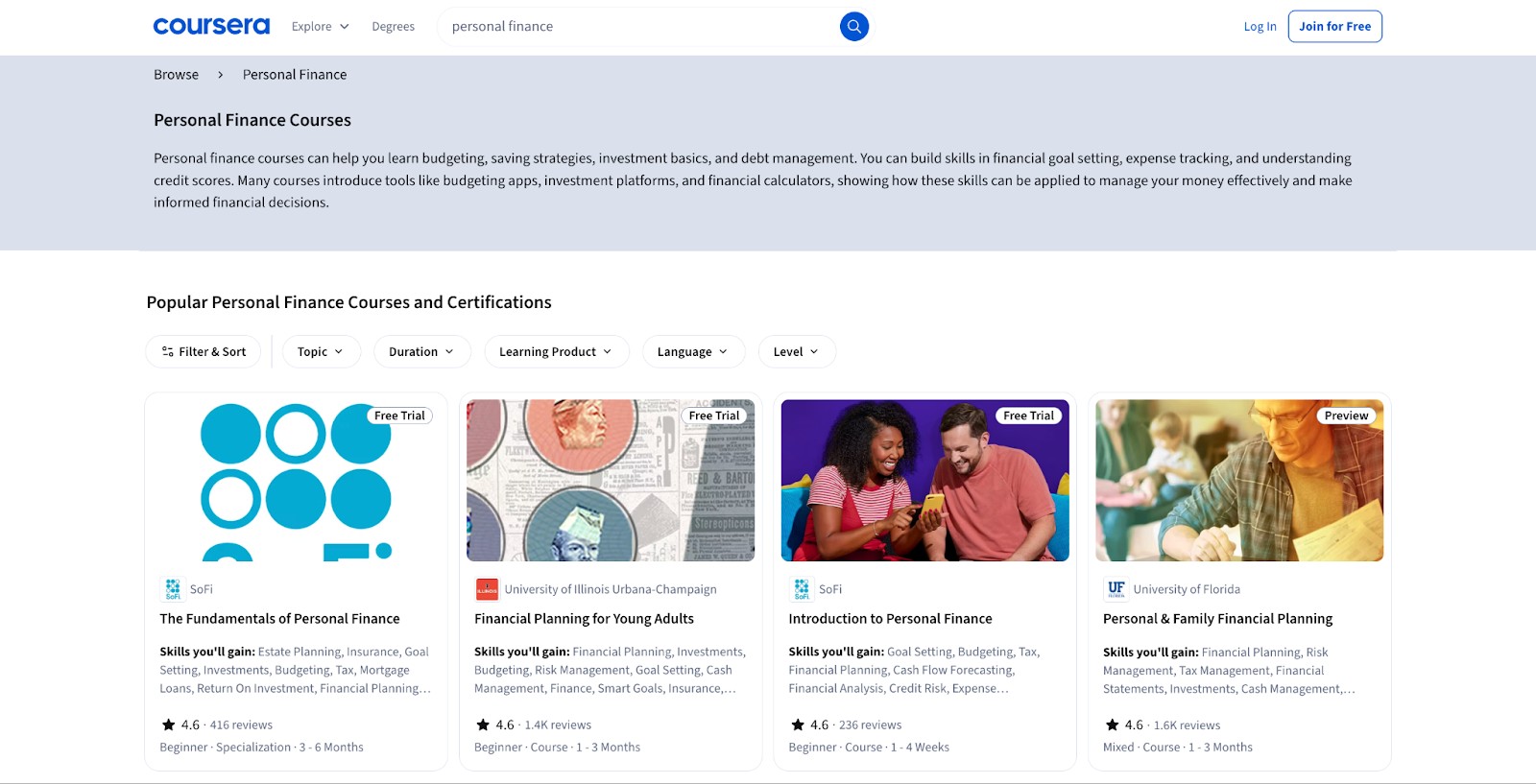Click the breadcrumb chevron arrow after Browse
The height and width of the screenshot is (784, 1536).
[x=220, y=75]
